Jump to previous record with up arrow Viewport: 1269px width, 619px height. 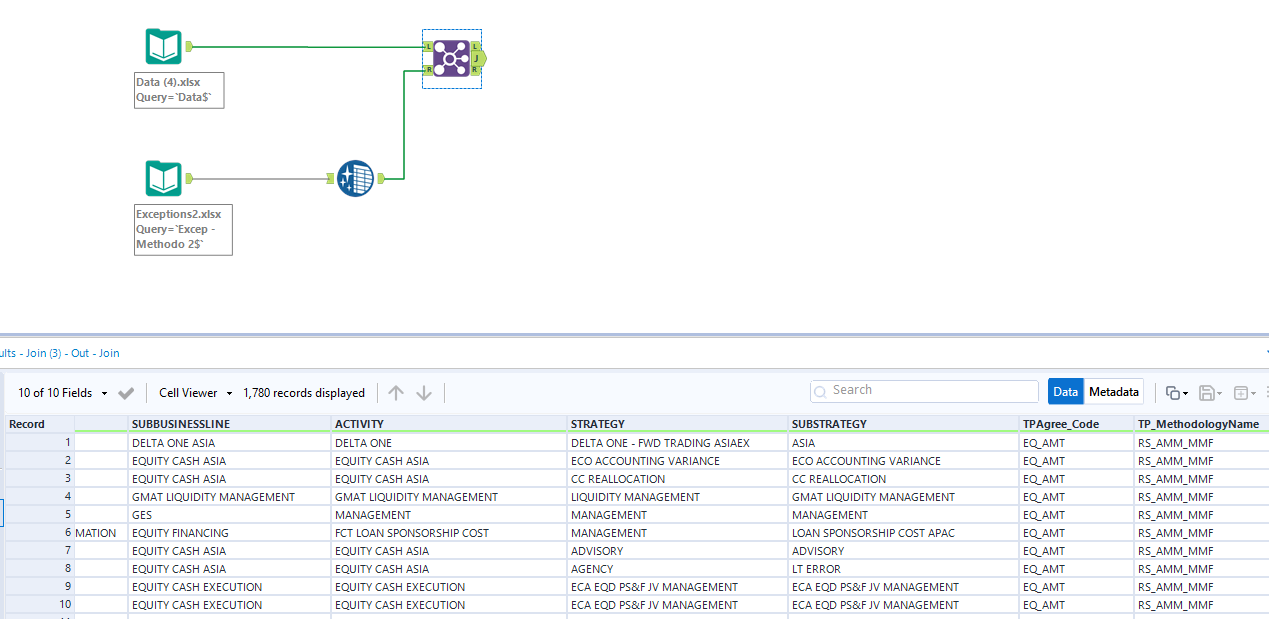click(395, 392)
